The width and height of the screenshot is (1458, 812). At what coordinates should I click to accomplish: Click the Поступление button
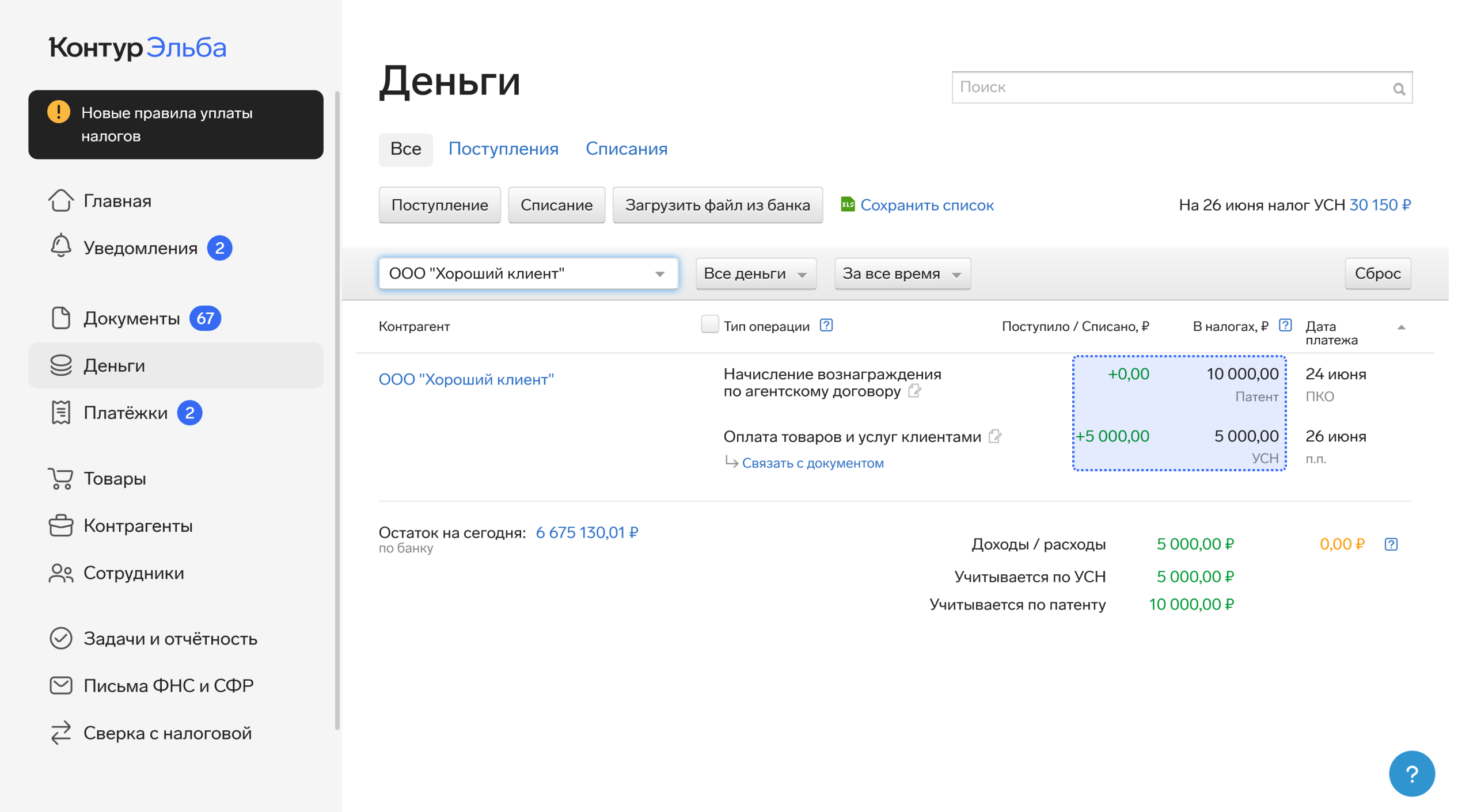(x=439, y=205)
